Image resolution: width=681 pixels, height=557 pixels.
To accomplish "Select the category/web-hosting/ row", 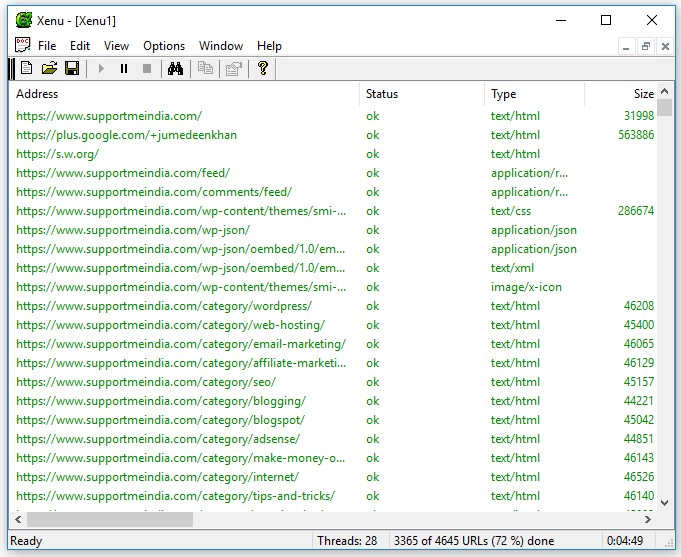I will pos(333,325).
